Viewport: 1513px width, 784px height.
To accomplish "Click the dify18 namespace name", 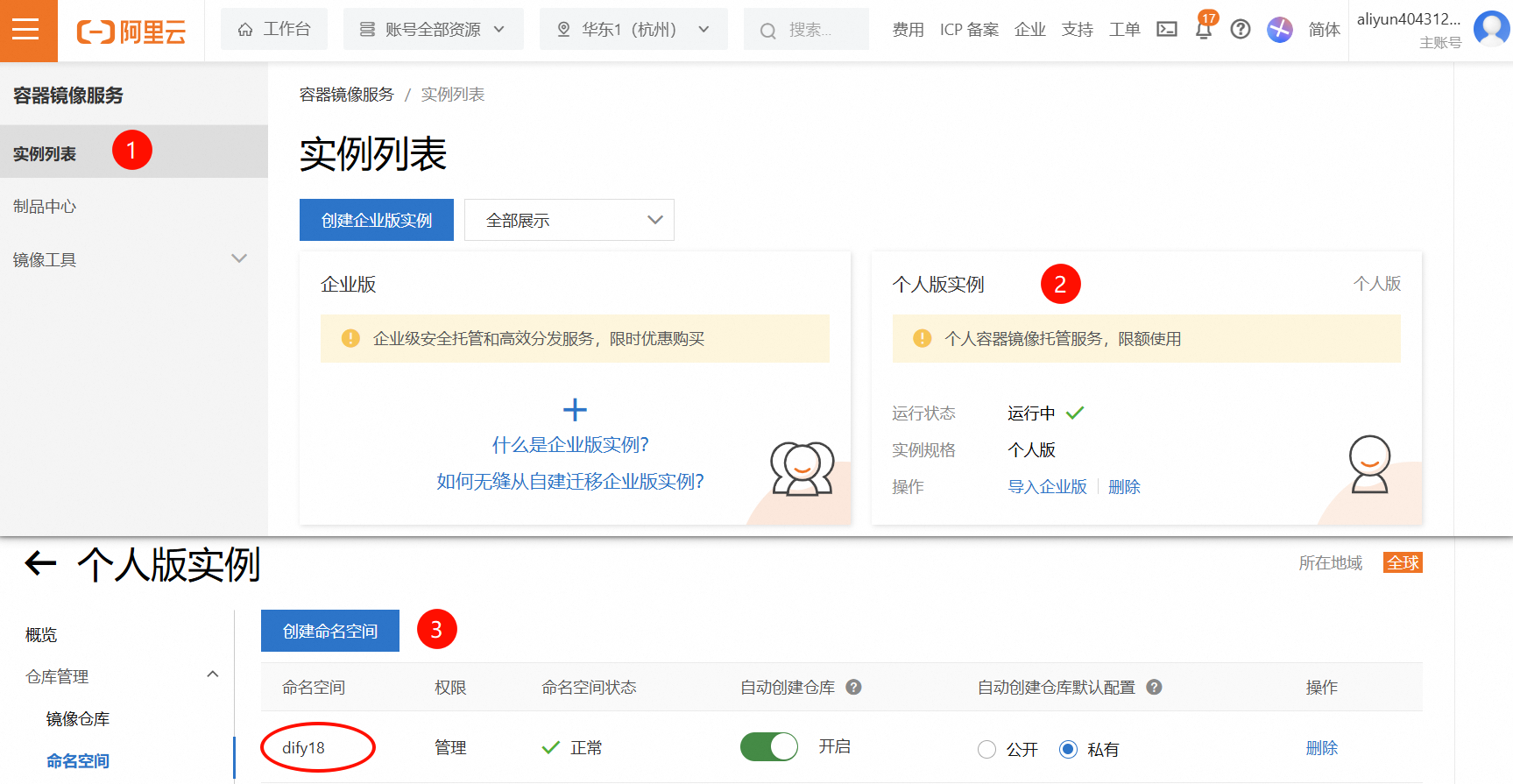I will (303, 748).
